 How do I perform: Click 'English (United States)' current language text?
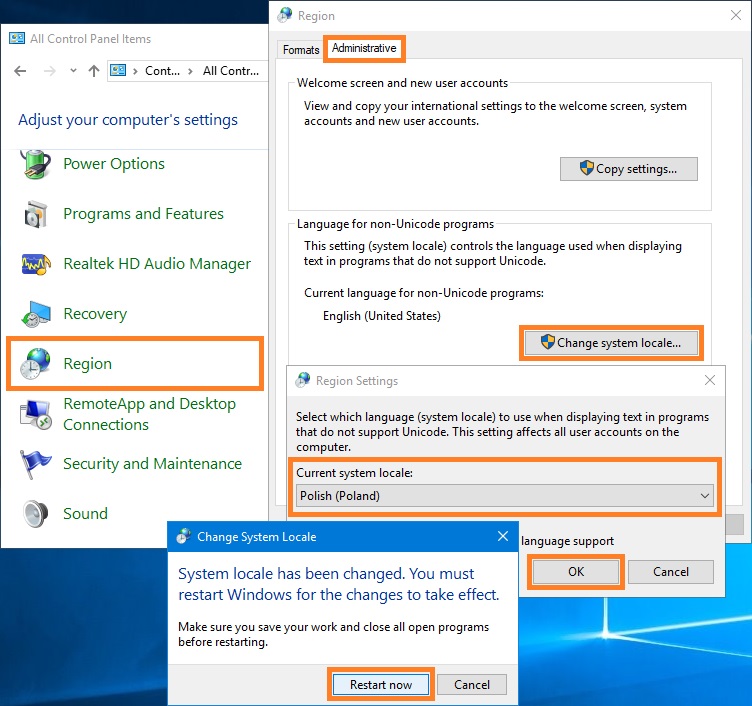click(382, 316)
